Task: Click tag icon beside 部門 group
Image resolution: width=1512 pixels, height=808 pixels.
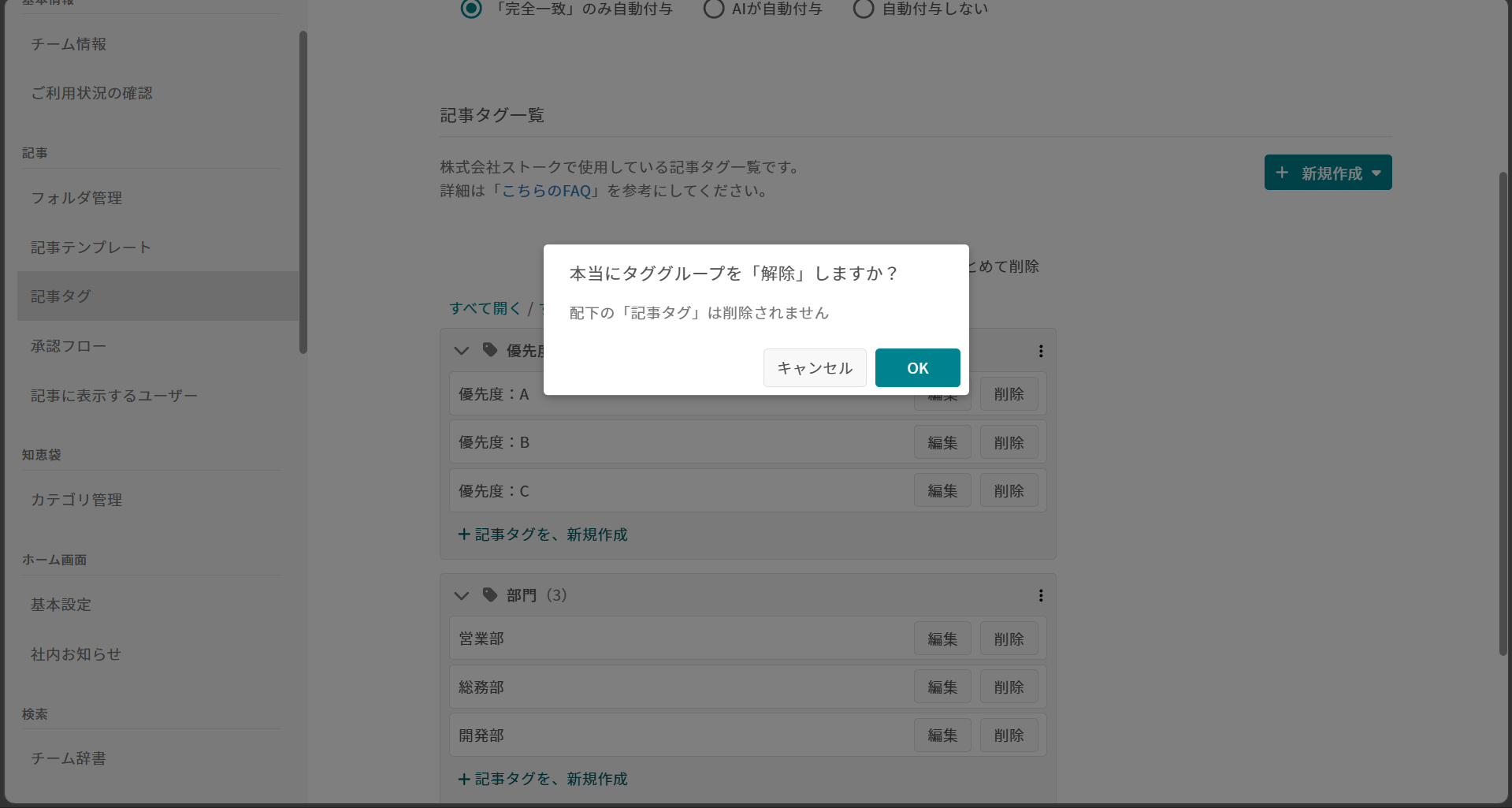Action: point(490,594)
